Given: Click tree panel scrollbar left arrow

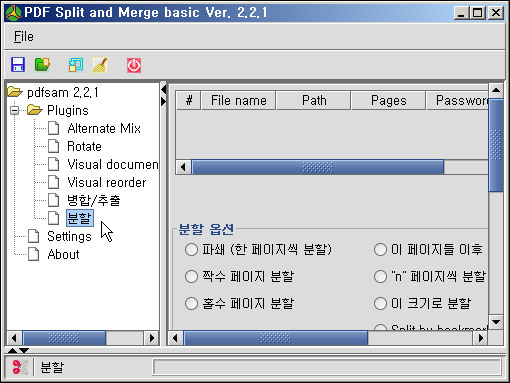Looking at the screenshot, I should 14,338.
